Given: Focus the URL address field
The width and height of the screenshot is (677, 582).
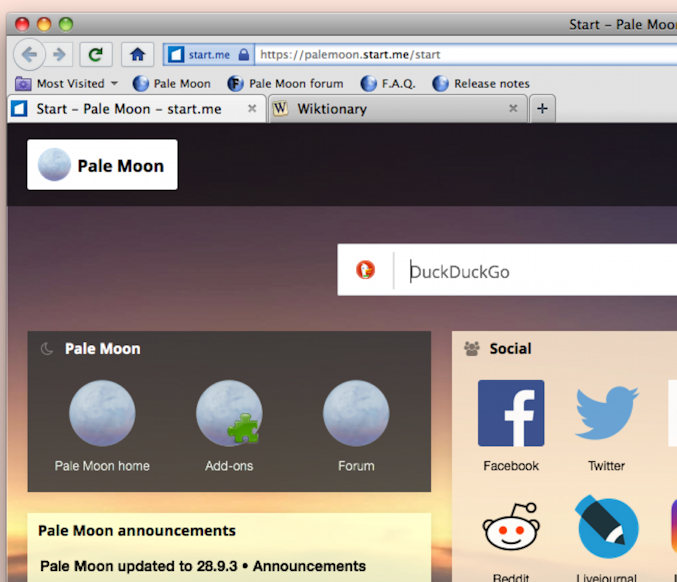Looking at the screenshot, I should (x=466, y=55).
